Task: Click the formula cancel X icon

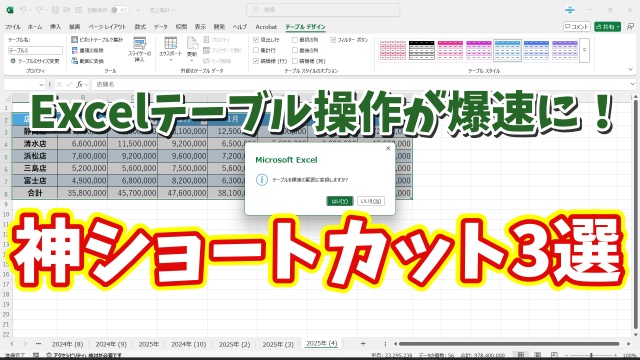Action: point(59,84)
